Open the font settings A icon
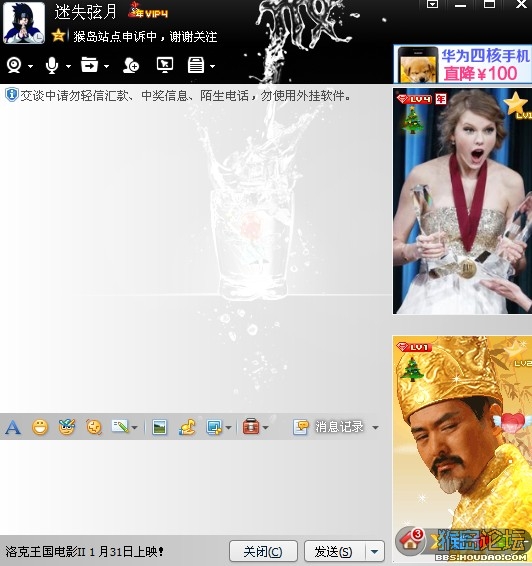 [x=13, y=427]
